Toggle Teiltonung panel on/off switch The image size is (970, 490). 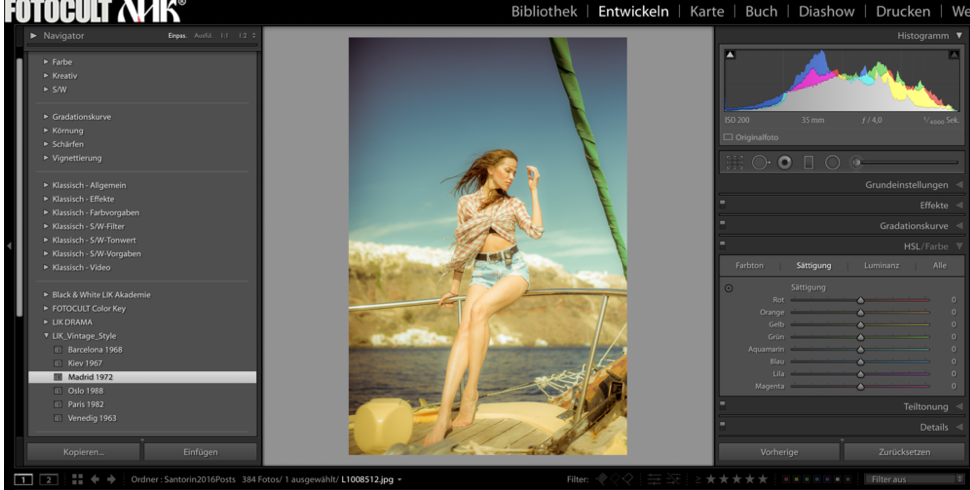pos(723,403)
